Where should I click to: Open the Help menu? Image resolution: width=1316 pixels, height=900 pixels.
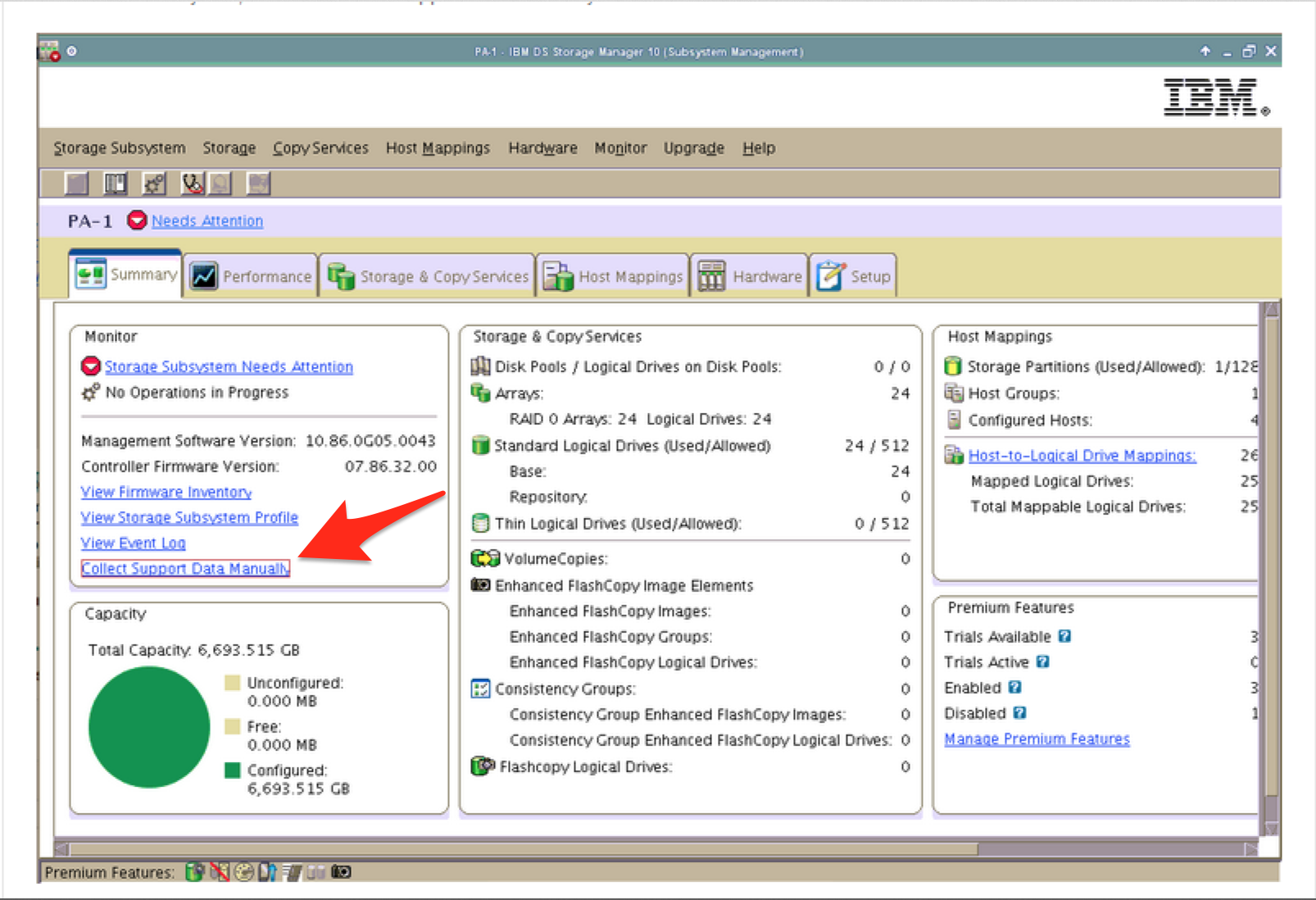[759, 148]
